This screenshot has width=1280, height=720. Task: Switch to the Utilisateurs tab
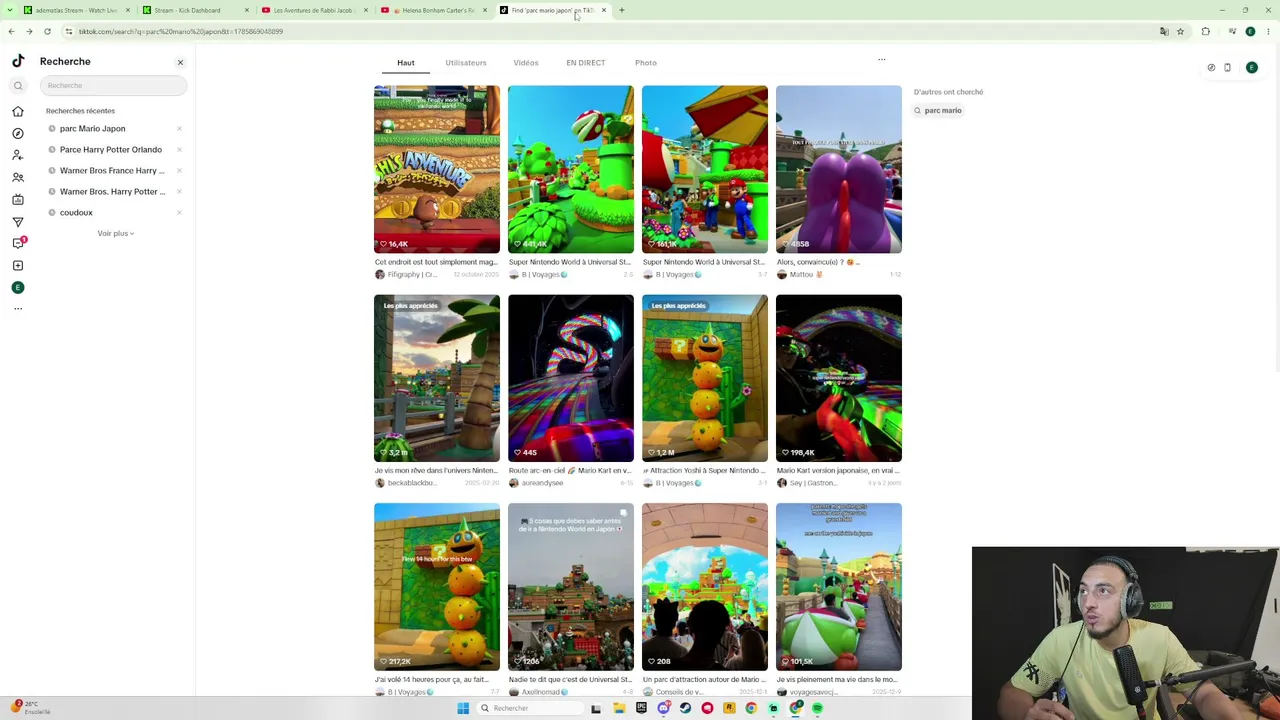466,63
